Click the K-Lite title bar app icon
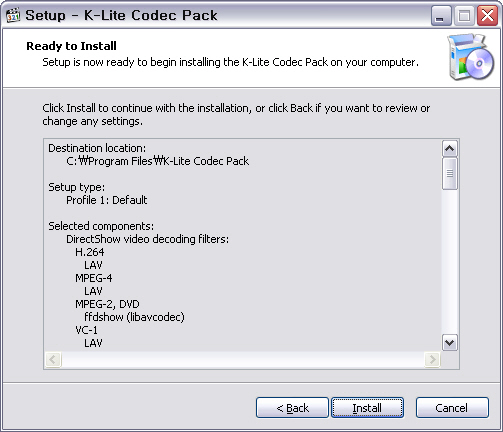 point(13,15)
